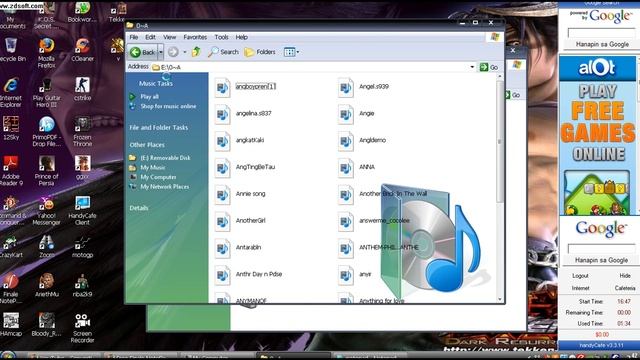
Task: Open the Search pane in Explorer
Action: coord(223,52)
